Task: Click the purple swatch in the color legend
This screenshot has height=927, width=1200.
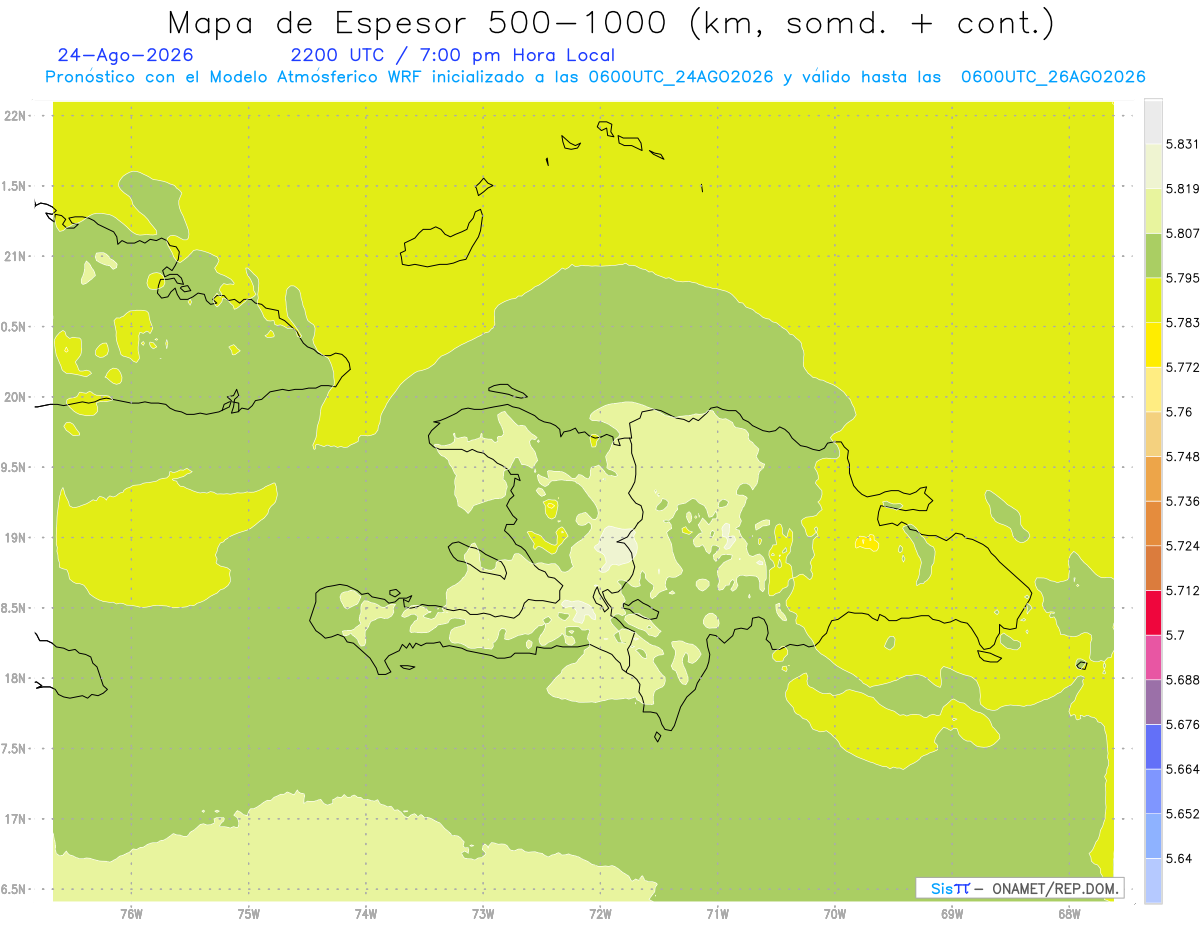Action: click(1153, 702)
